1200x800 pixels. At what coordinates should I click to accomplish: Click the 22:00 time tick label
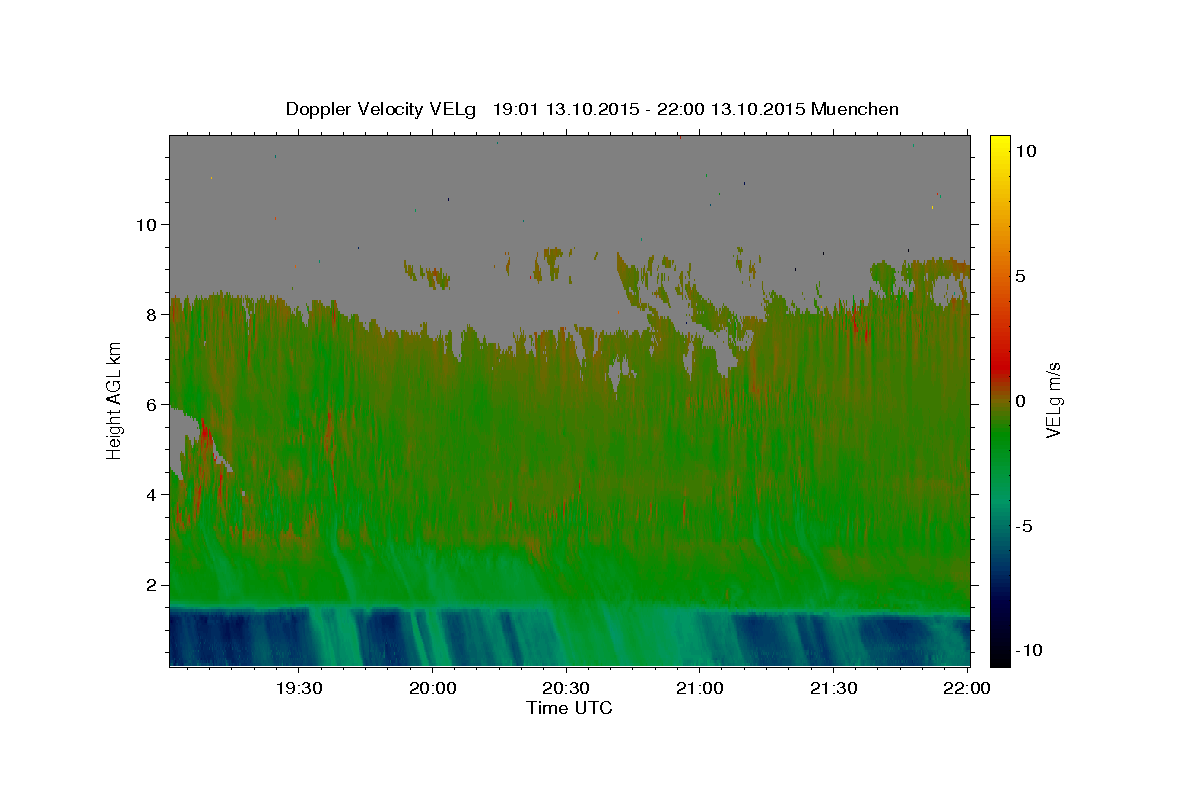tap(966, 688)
